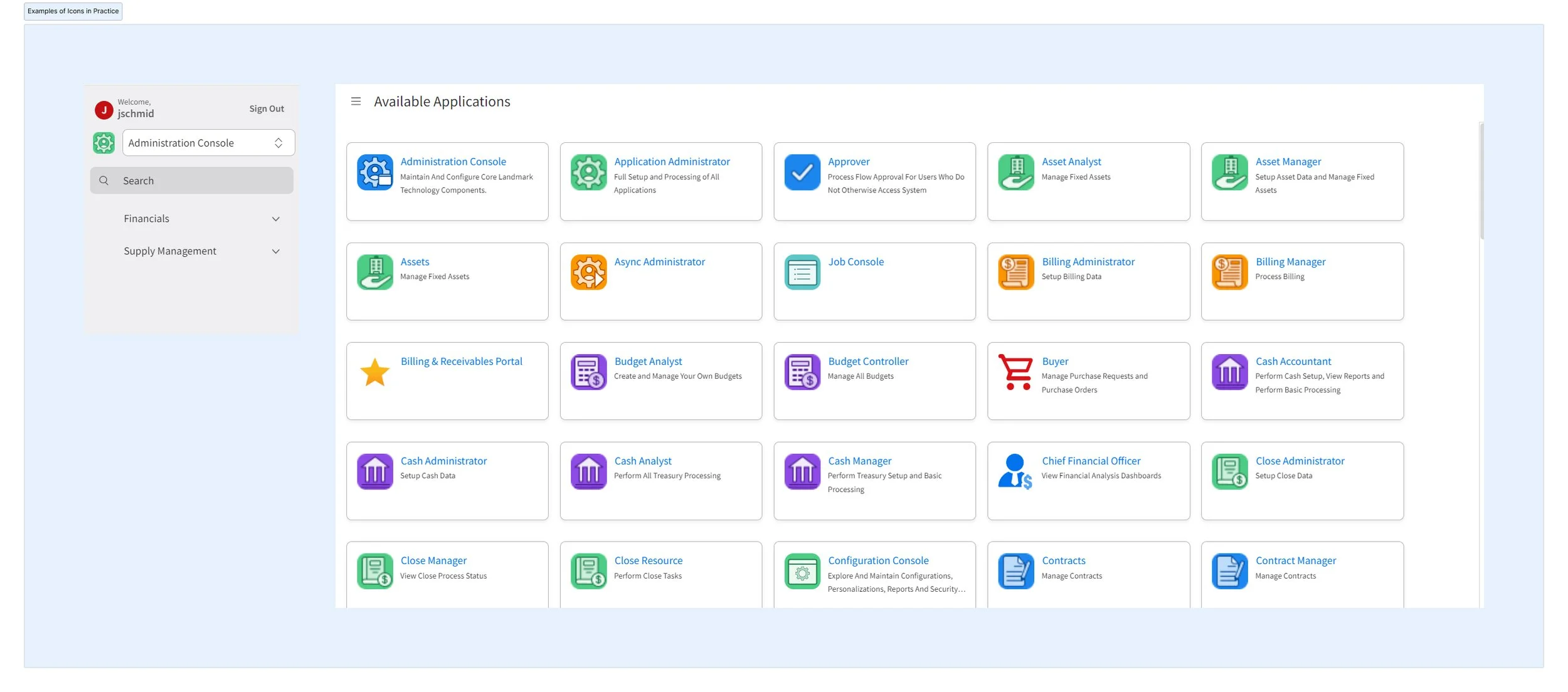This screenshot has width=1568, height=692.
Task: Open the Approver checkmark icon
Action: coord(802,172)
